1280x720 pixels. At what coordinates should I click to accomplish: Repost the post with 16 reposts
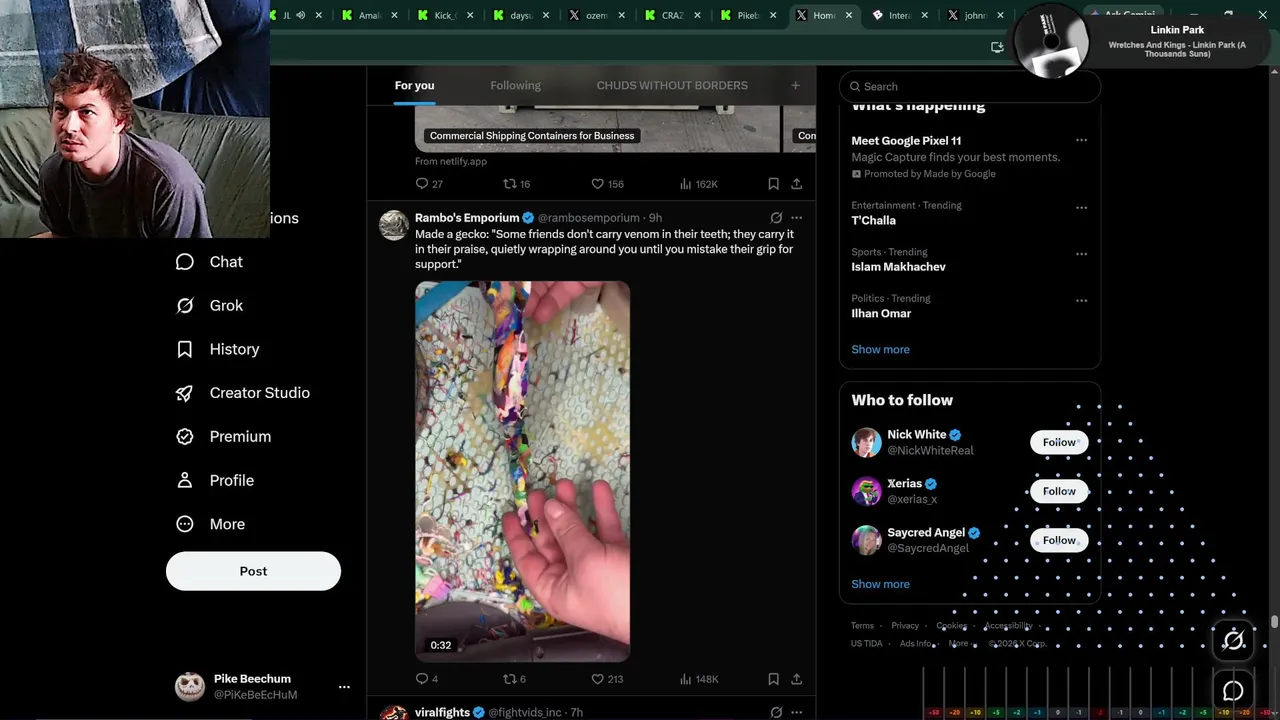[510, 184]
